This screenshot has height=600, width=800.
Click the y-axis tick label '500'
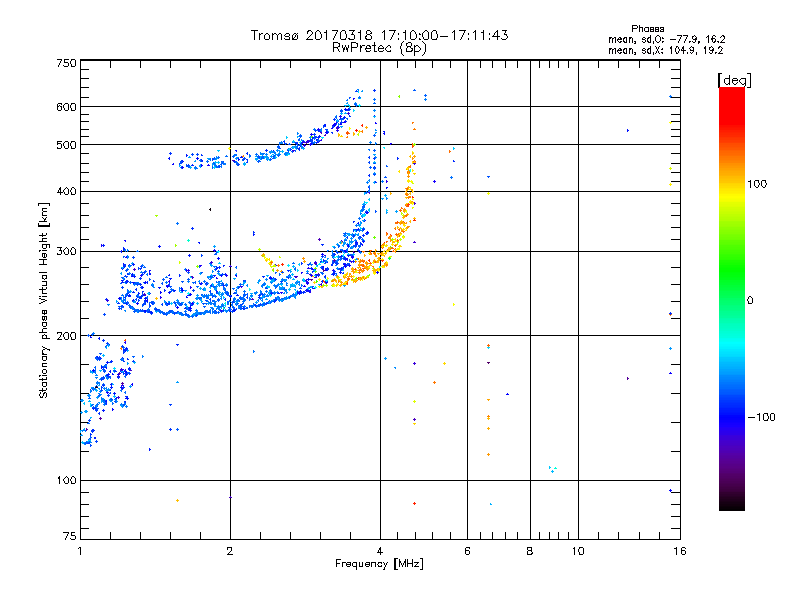coord(66,145)
